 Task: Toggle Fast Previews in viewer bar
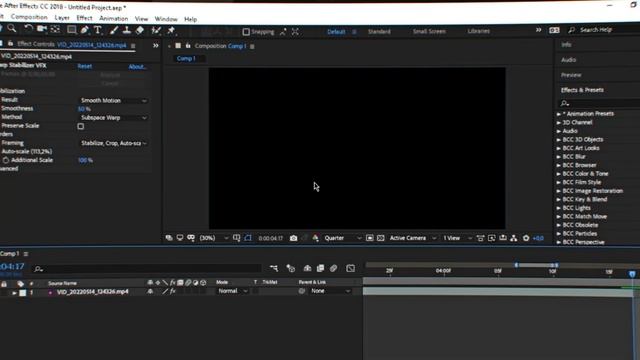[x=492, y=238]
